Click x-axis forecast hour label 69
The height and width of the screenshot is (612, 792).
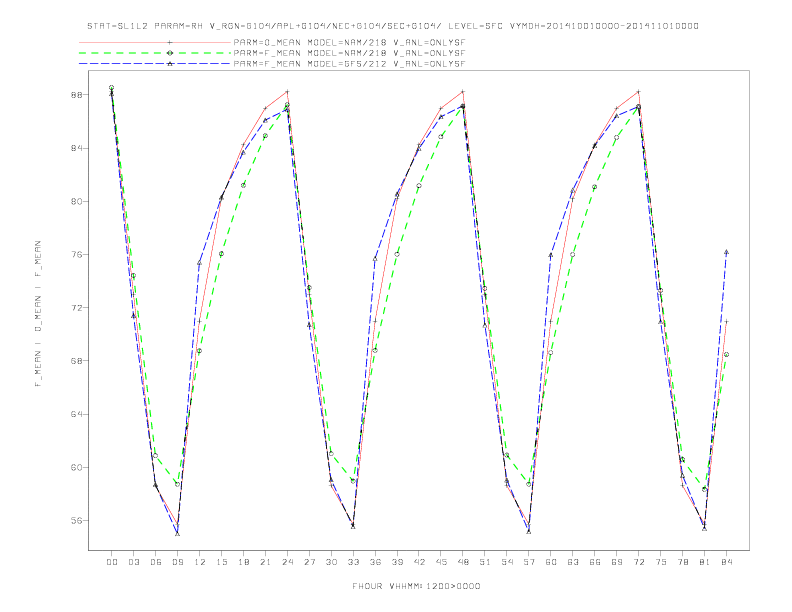pyautogui.click(x=617, y=562)
